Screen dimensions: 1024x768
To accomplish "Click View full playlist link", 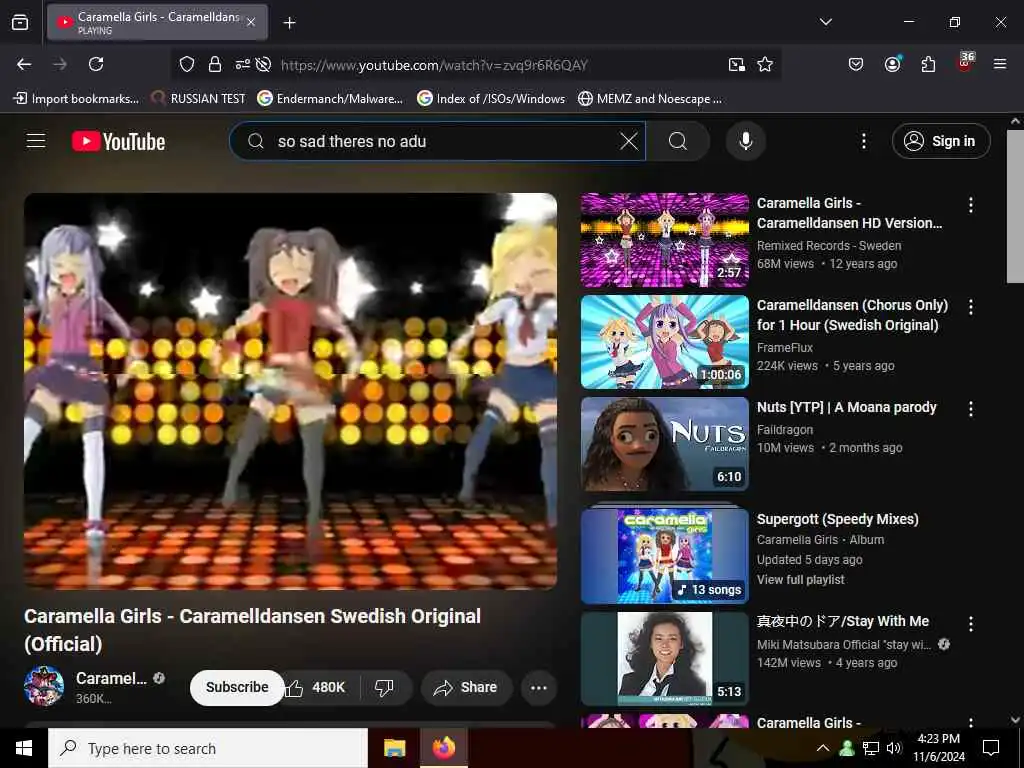I will point(801,579).
